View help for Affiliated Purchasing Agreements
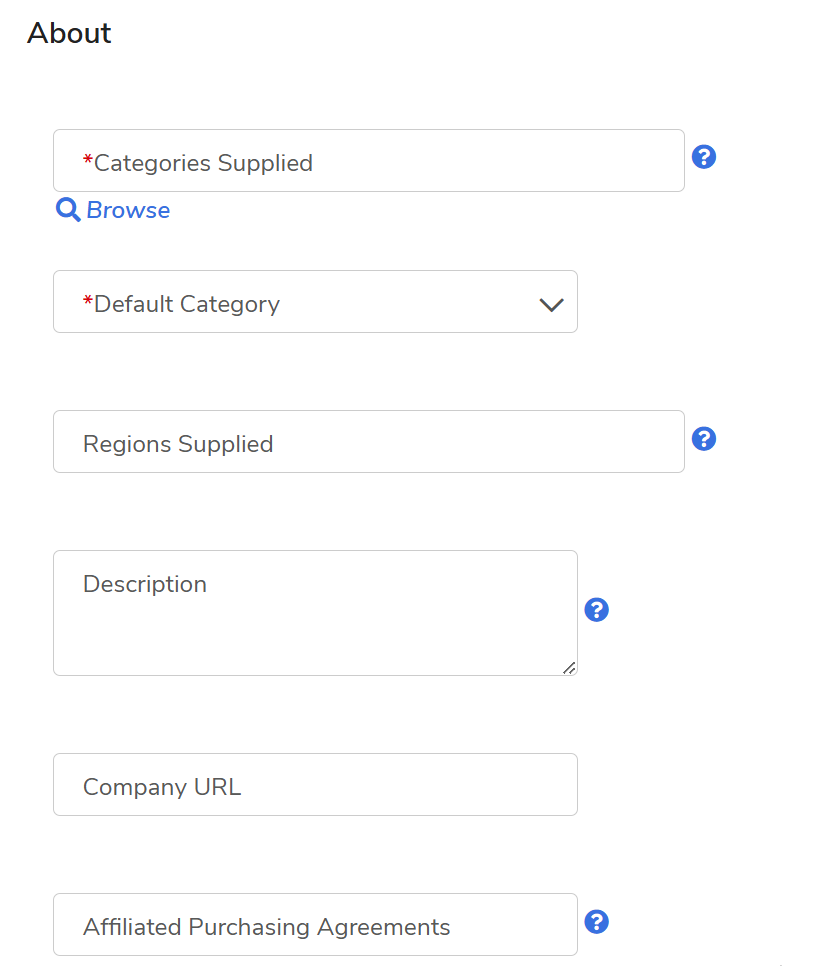Screen dimensions: 824x966 597,922
